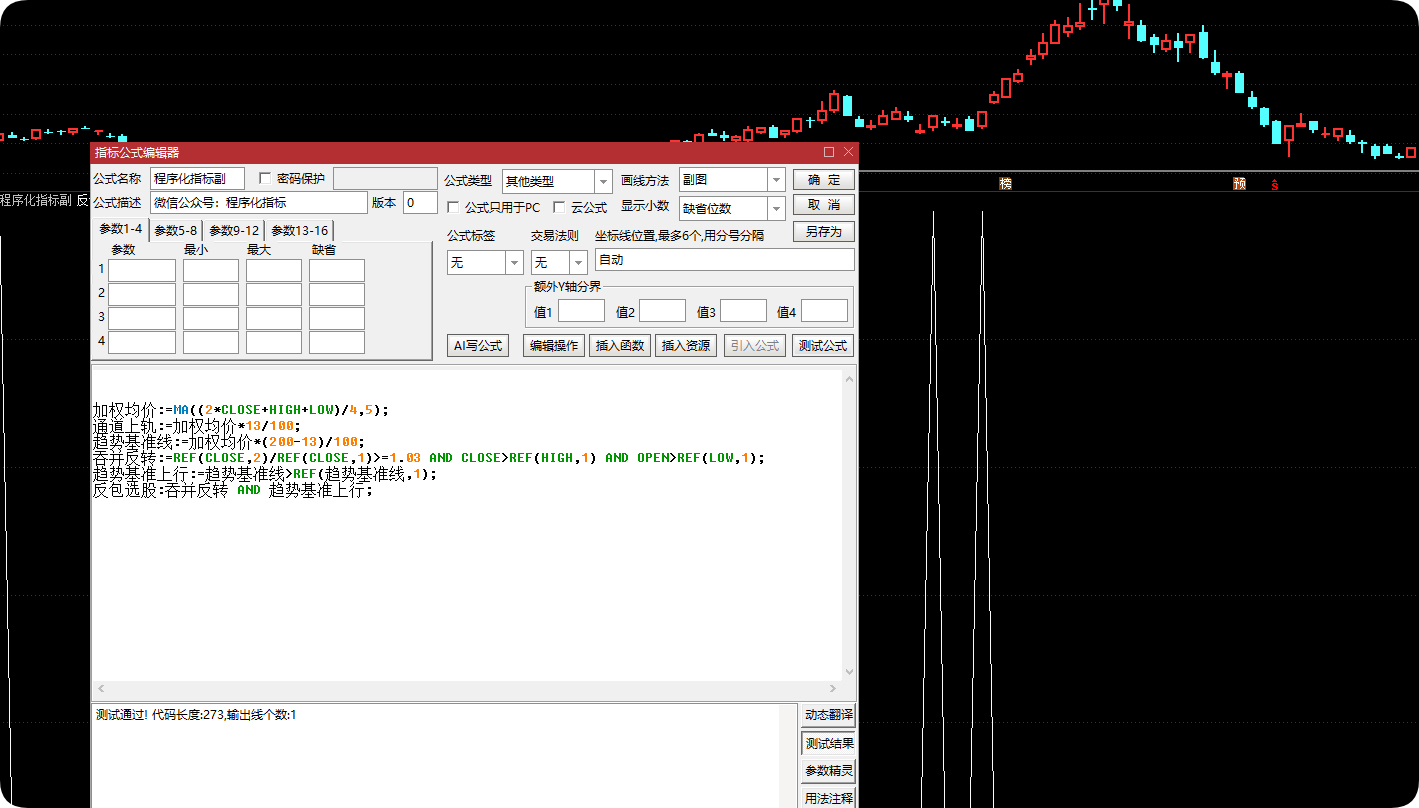Click the 插入函数 button
Viewport: 1419px width, 808px height.
coord(620,346)
